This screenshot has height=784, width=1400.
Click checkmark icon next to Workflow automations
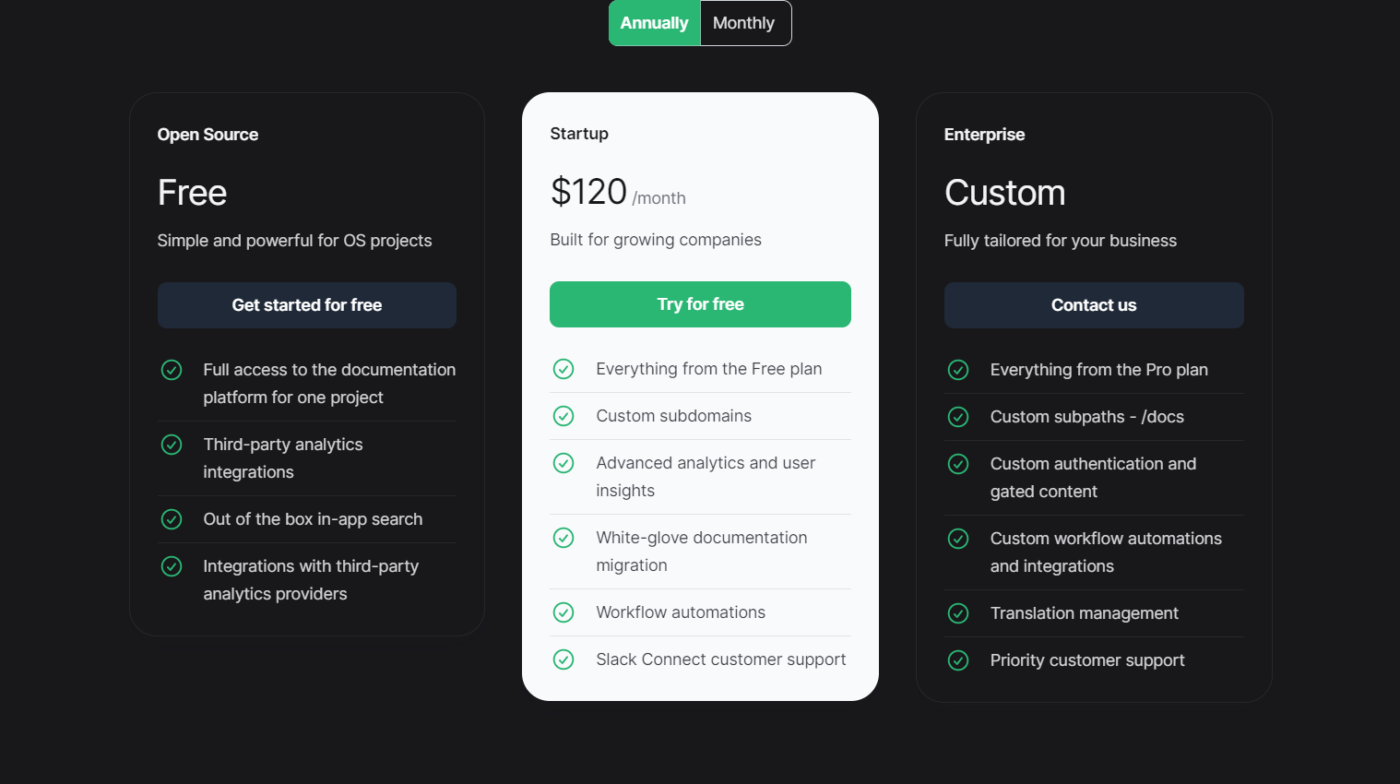564,612
